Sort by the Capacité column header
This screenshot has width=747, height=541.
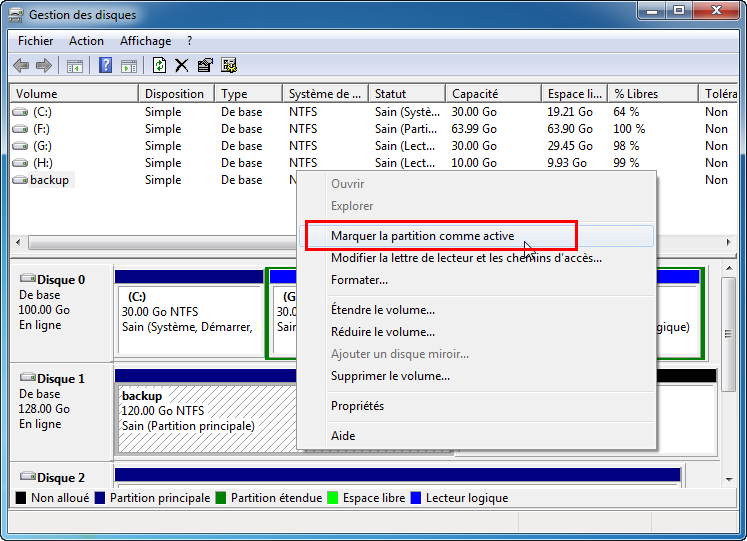494,94
